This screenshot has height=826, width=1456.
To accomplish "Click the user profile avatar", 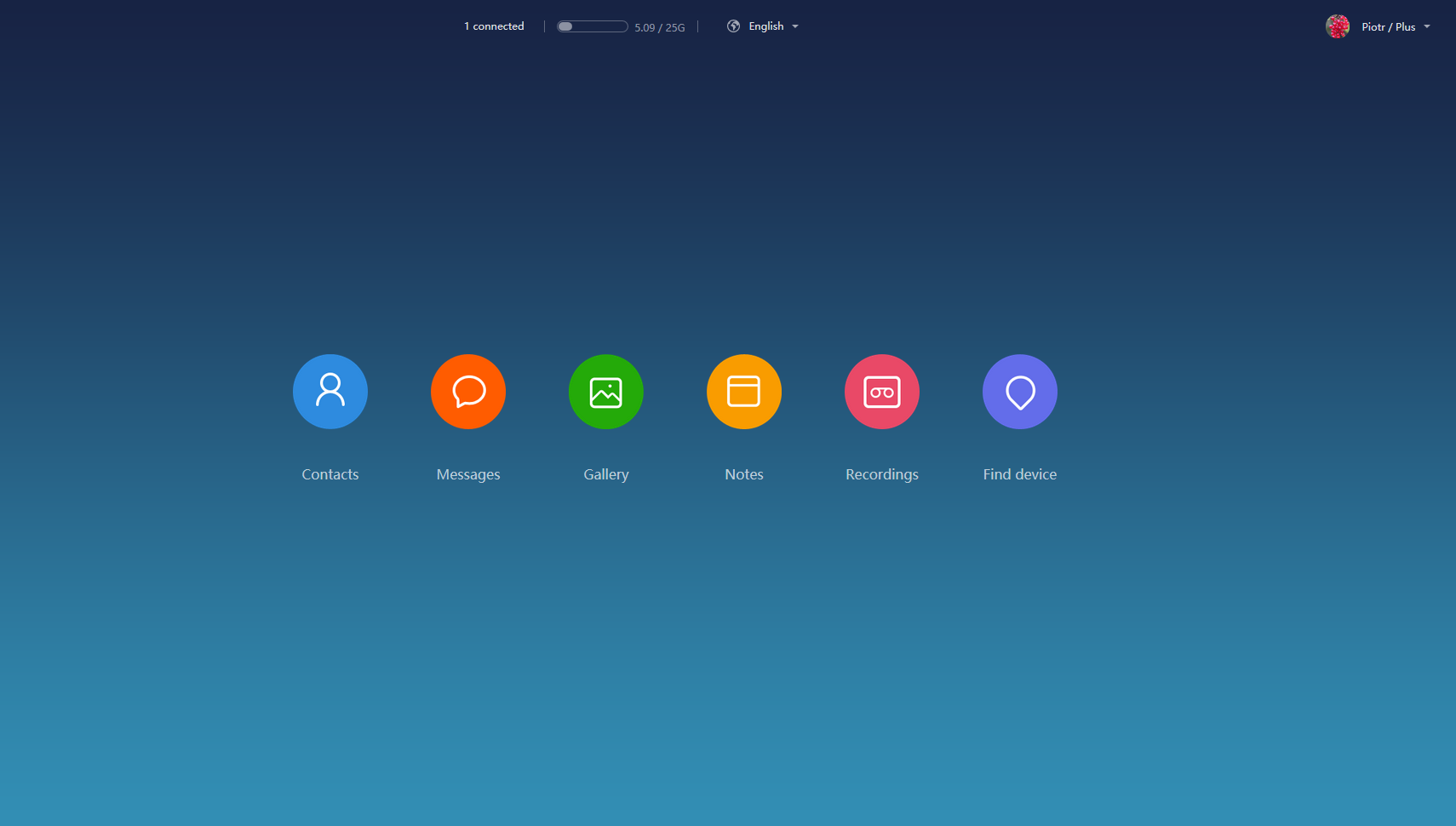I will [x=1338, y=26].
